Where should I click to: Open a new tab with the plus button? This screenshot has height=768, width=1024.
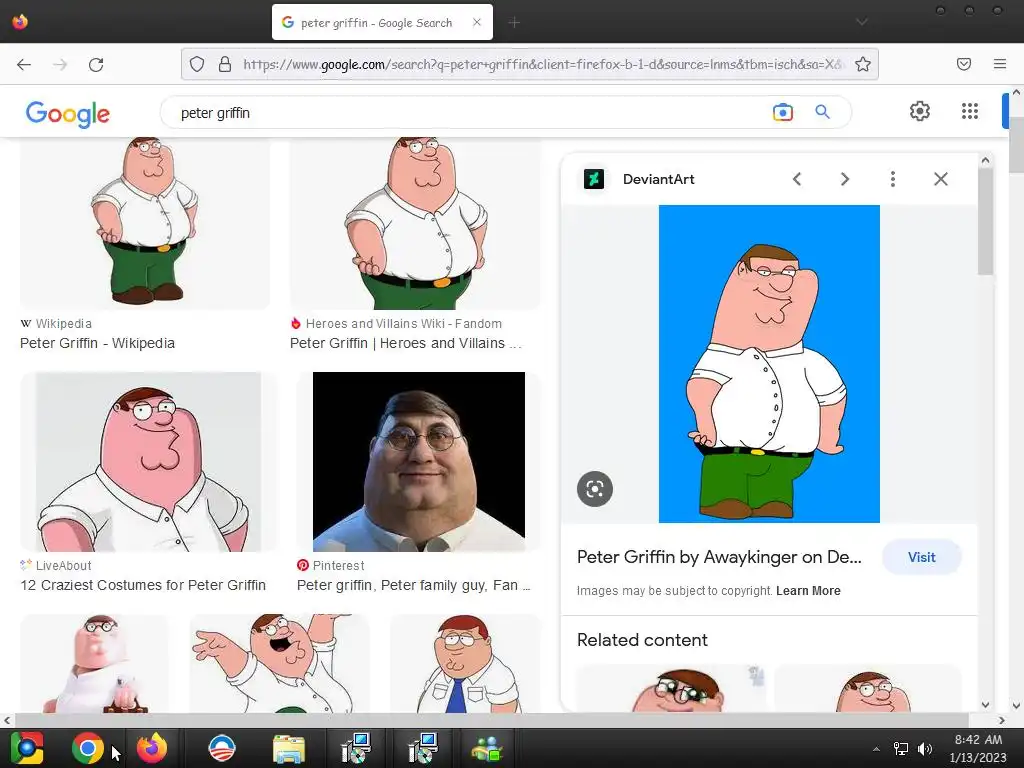(514, 23)
